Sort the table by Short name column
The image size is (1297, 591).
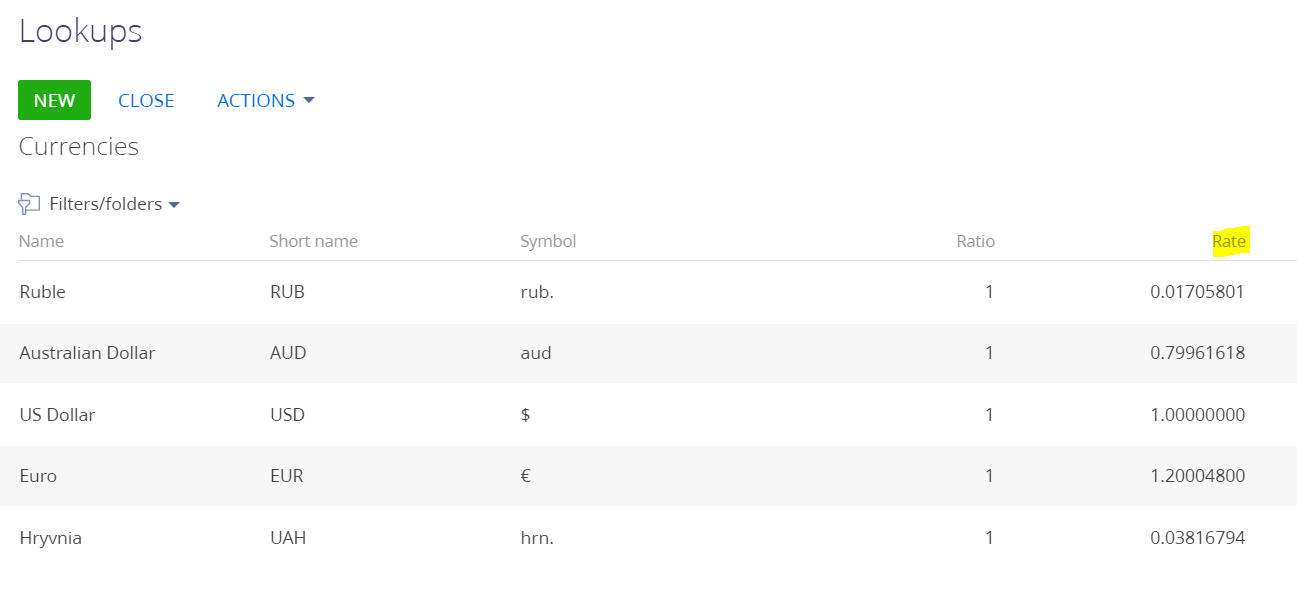click(313, 241)
